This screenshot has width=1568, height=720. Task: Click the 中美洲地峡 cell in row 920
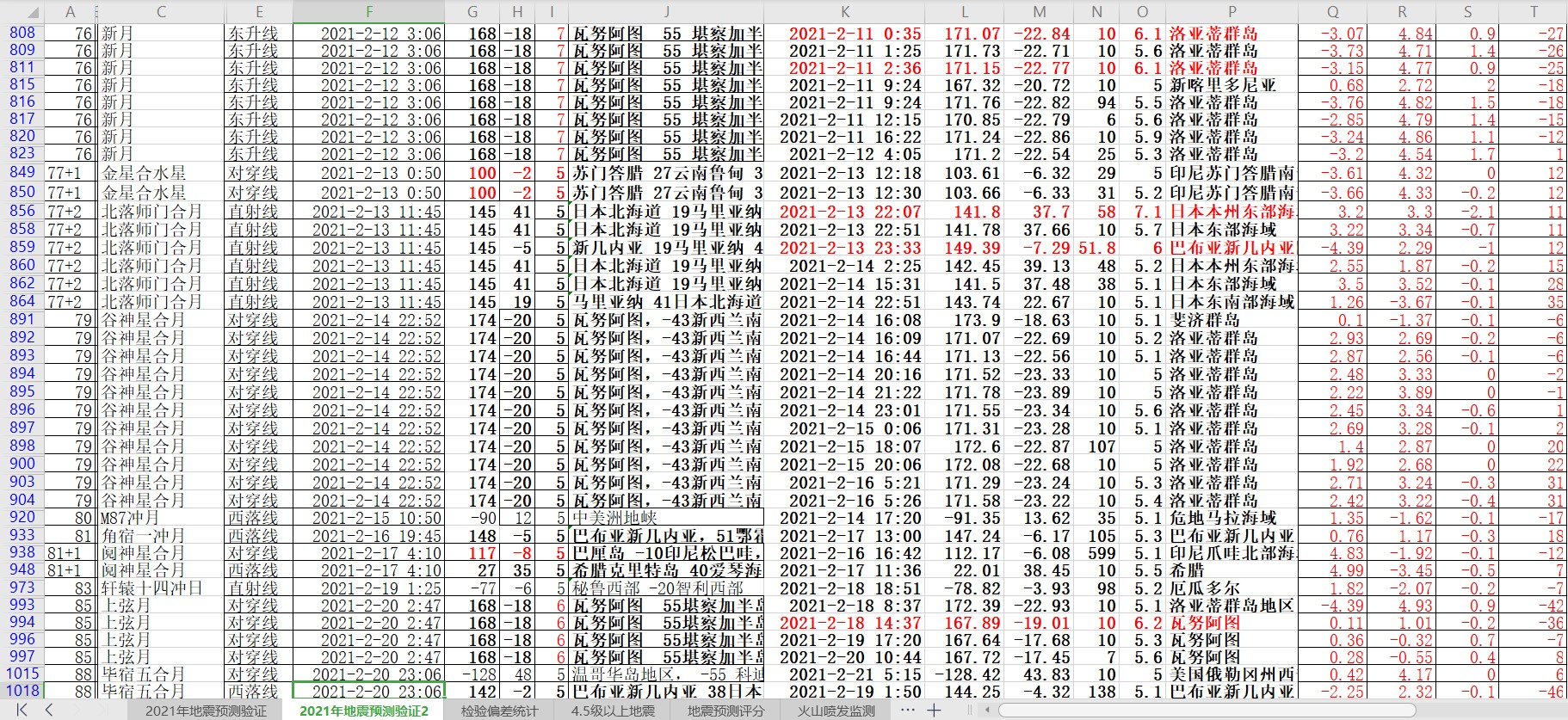pos(665,518)
